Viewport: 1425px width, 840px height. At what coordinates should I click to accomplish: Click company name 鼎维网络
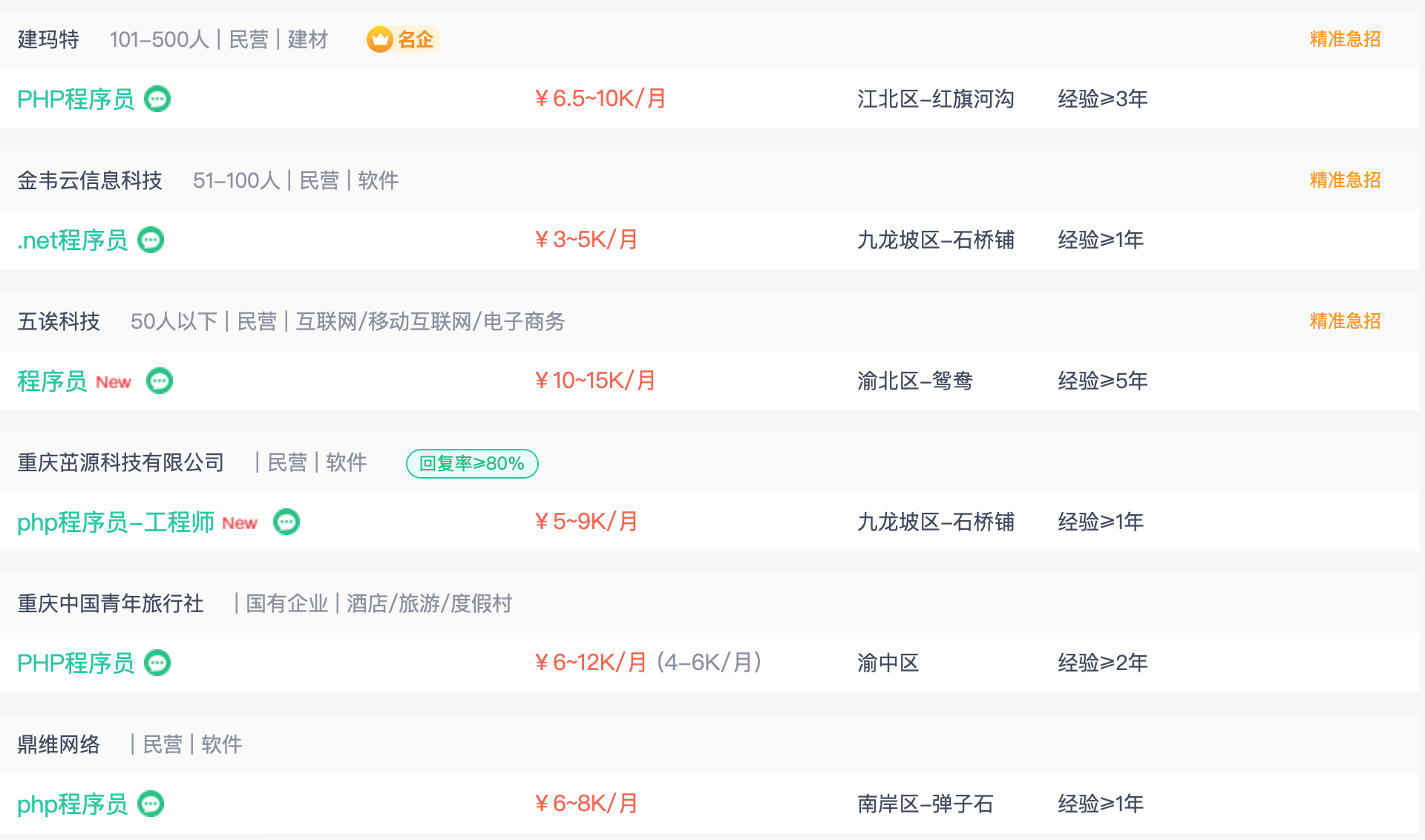tap(59, 744)
